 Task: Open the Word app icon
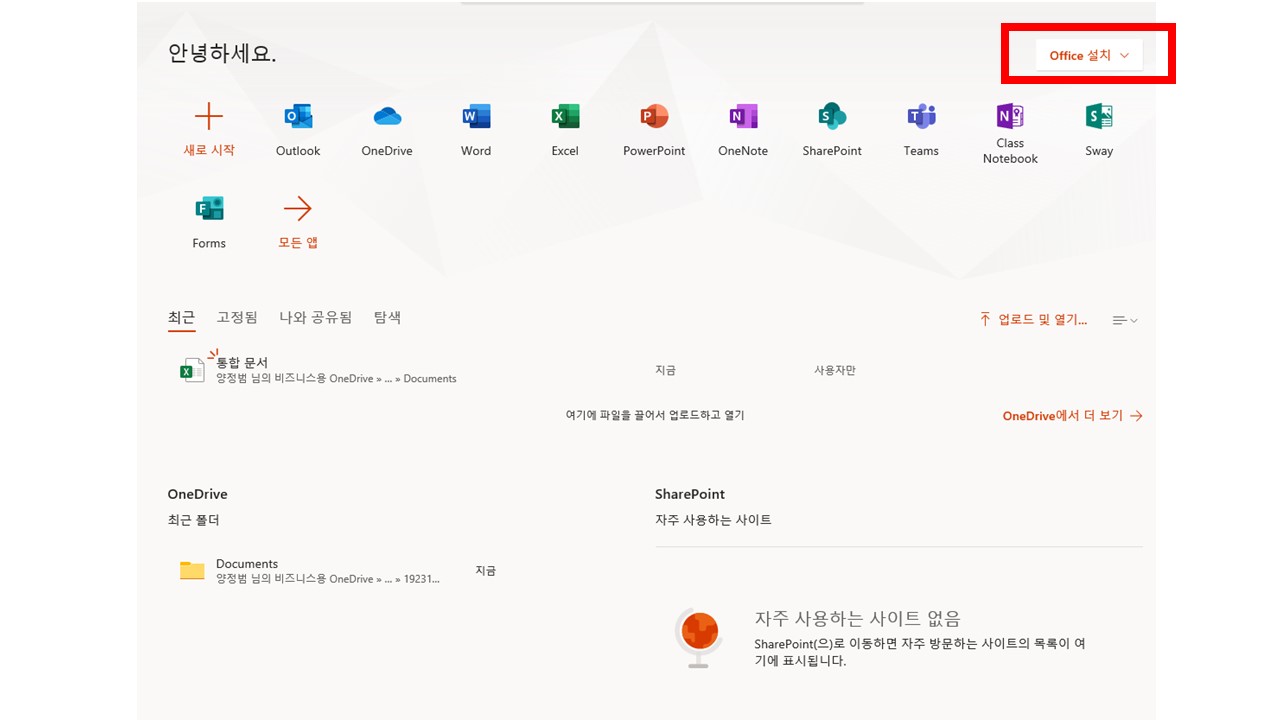476,117
